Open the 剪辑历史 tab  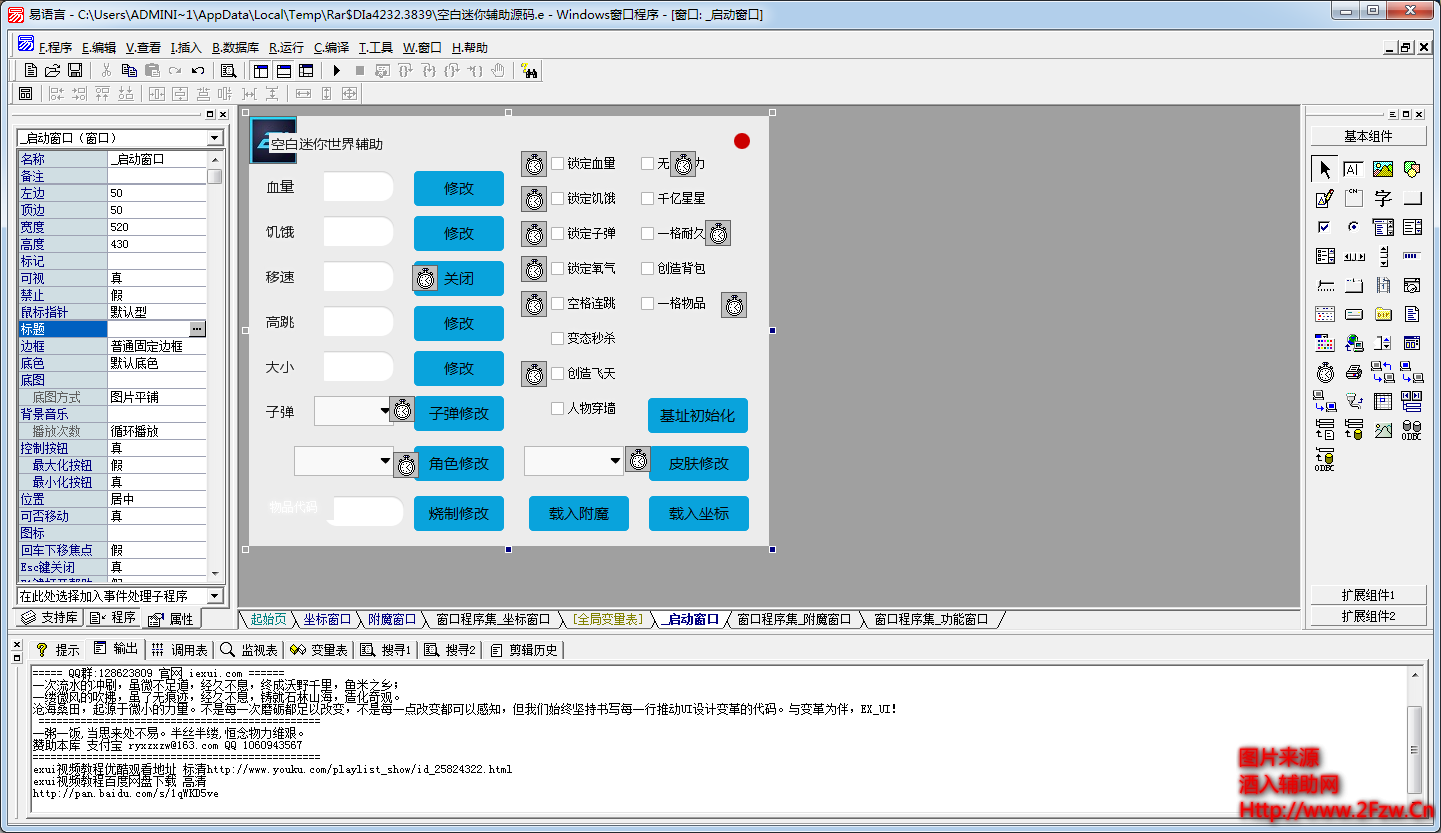pyautogui.click(x=525, y=650)
